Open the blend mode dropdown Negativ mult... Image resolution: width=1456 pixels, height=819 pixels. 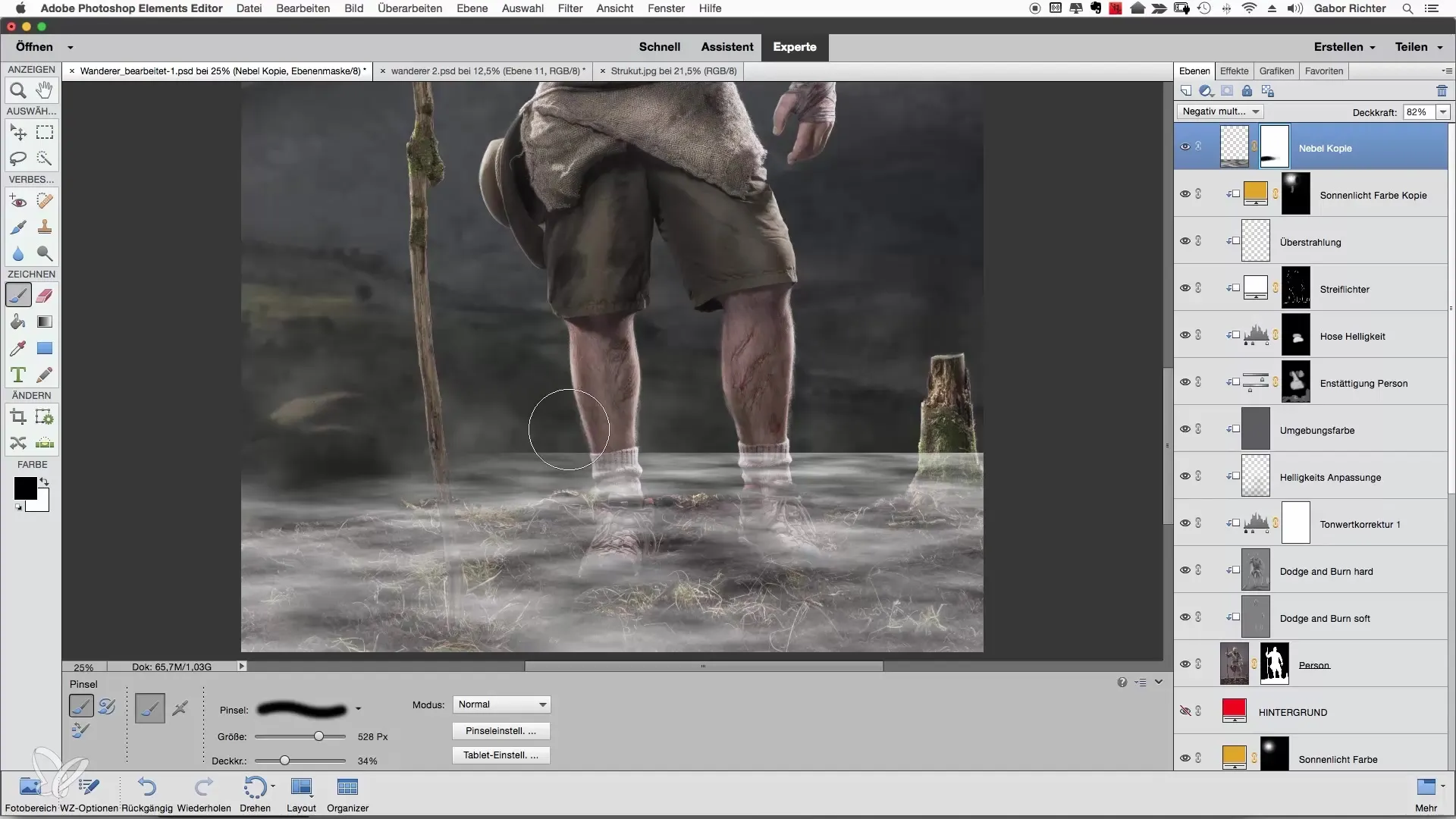point(1220,111)
